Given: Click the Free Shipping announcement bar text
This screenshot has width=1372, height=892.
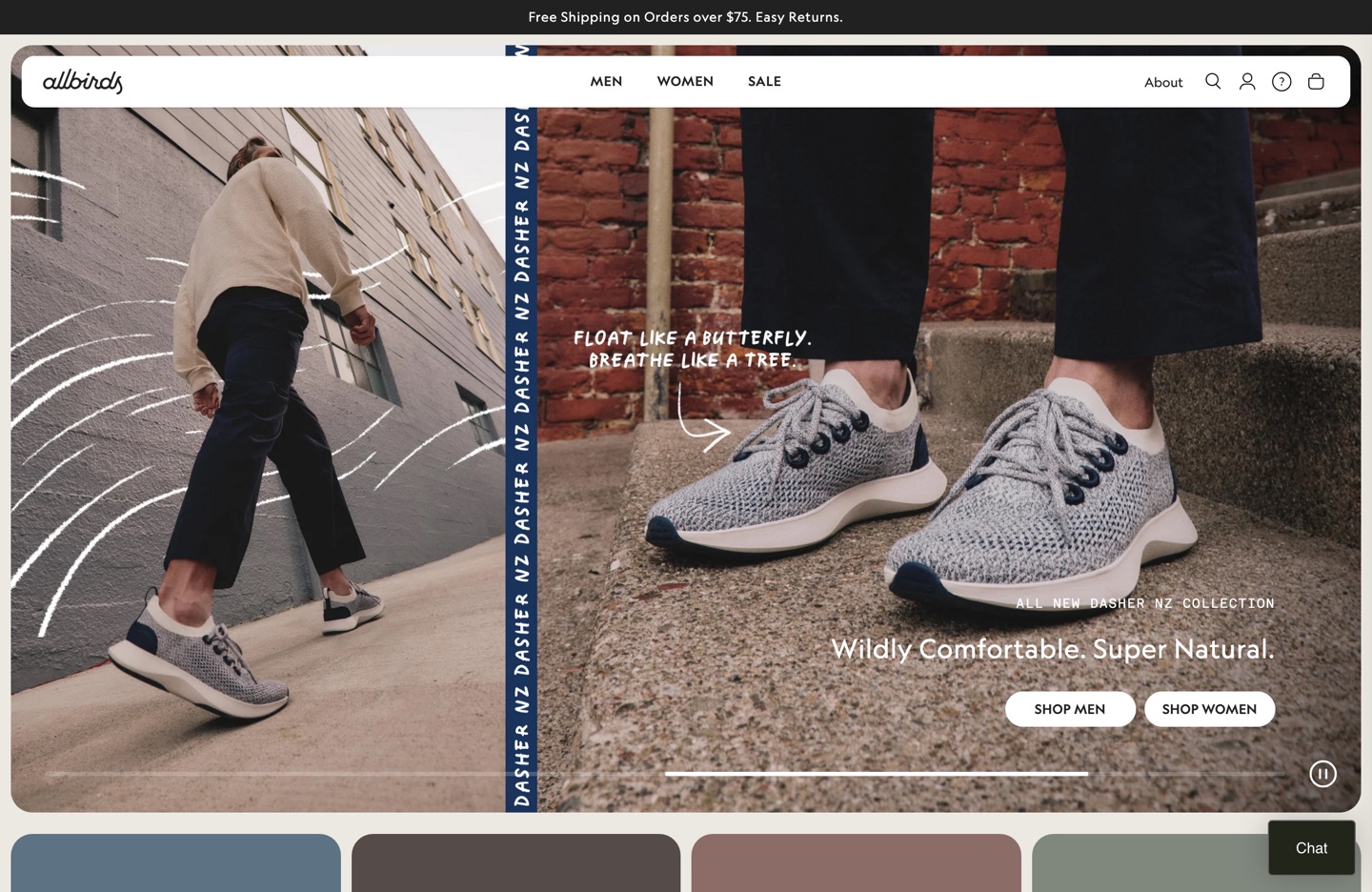Looking at the screenshot, I should (685, 17).
